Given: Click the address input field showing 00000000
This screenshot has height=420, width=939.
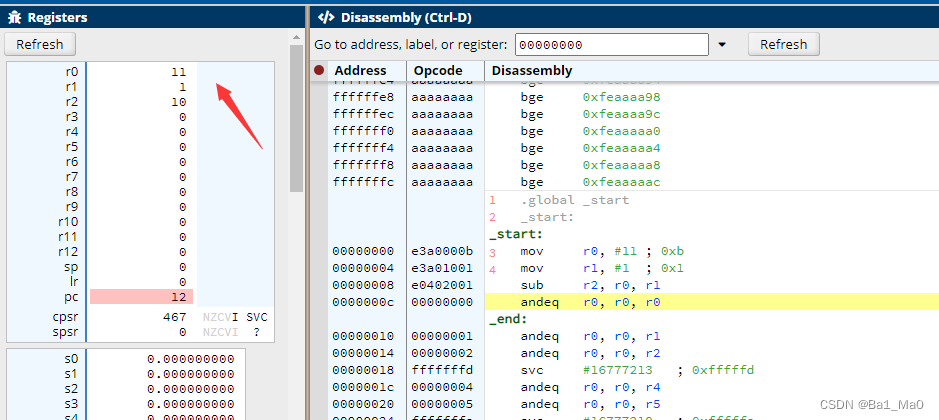Looking at the screenshot, I should [611, 45].
